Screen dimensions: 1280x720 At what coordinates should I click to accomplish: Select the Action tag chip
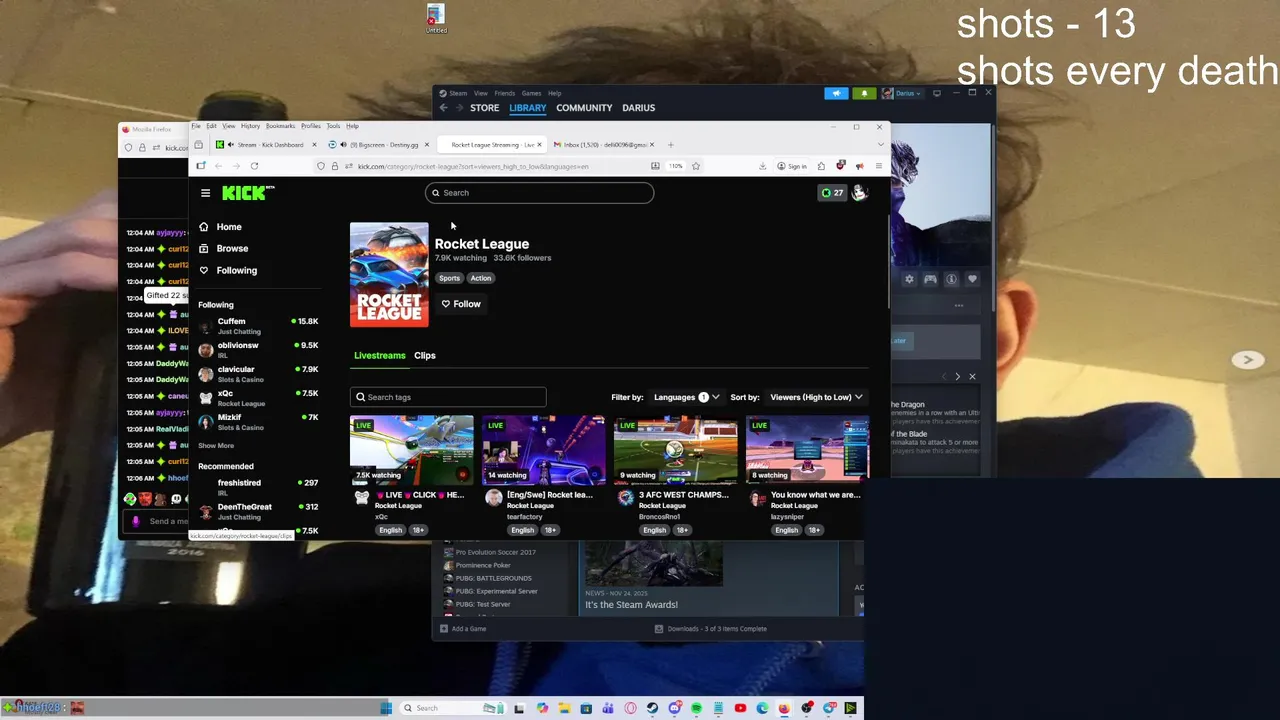481,278
